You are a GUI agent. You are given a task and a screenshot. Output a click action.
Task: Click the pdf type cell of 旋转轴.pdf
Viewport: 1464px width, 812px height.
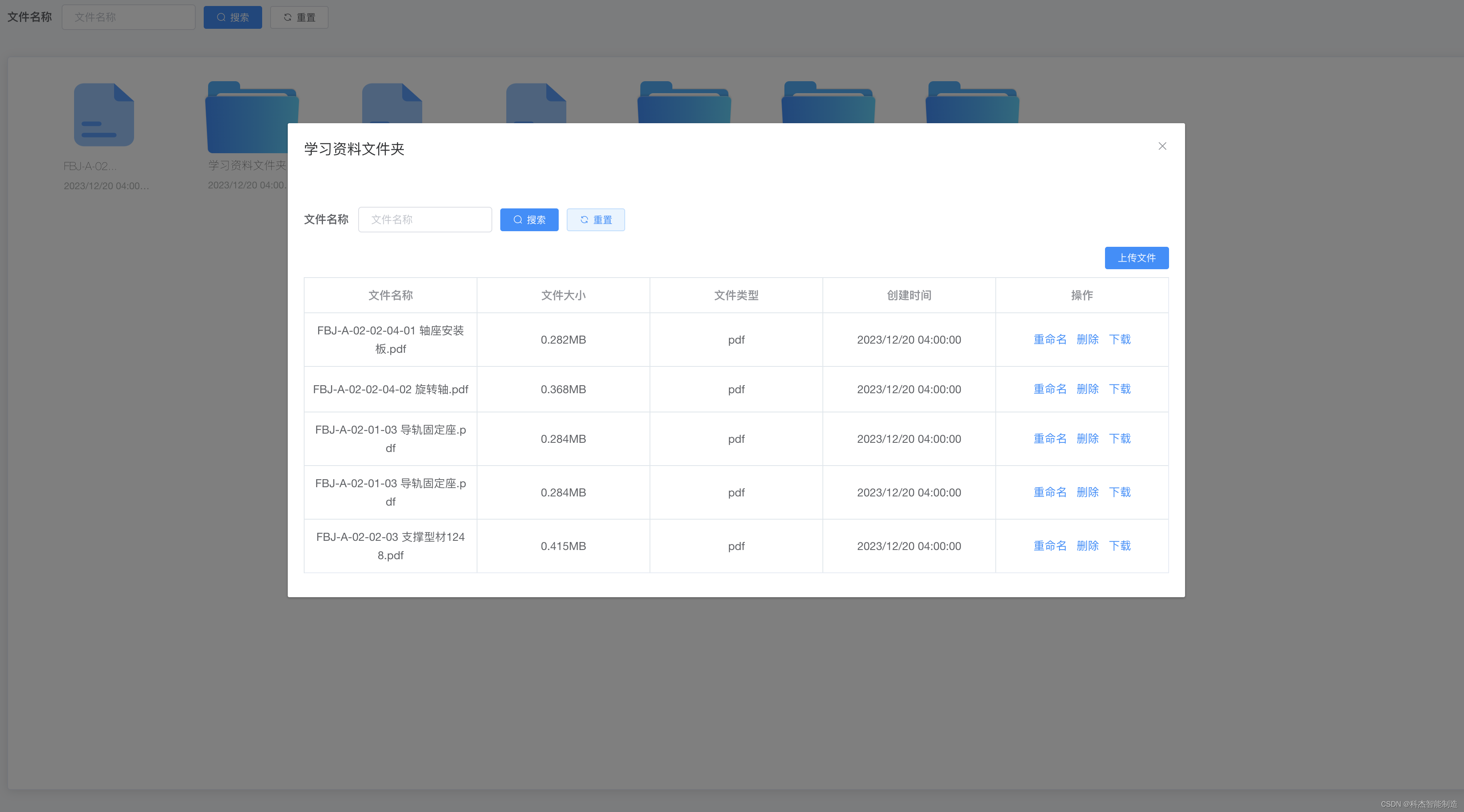[736, 390]
